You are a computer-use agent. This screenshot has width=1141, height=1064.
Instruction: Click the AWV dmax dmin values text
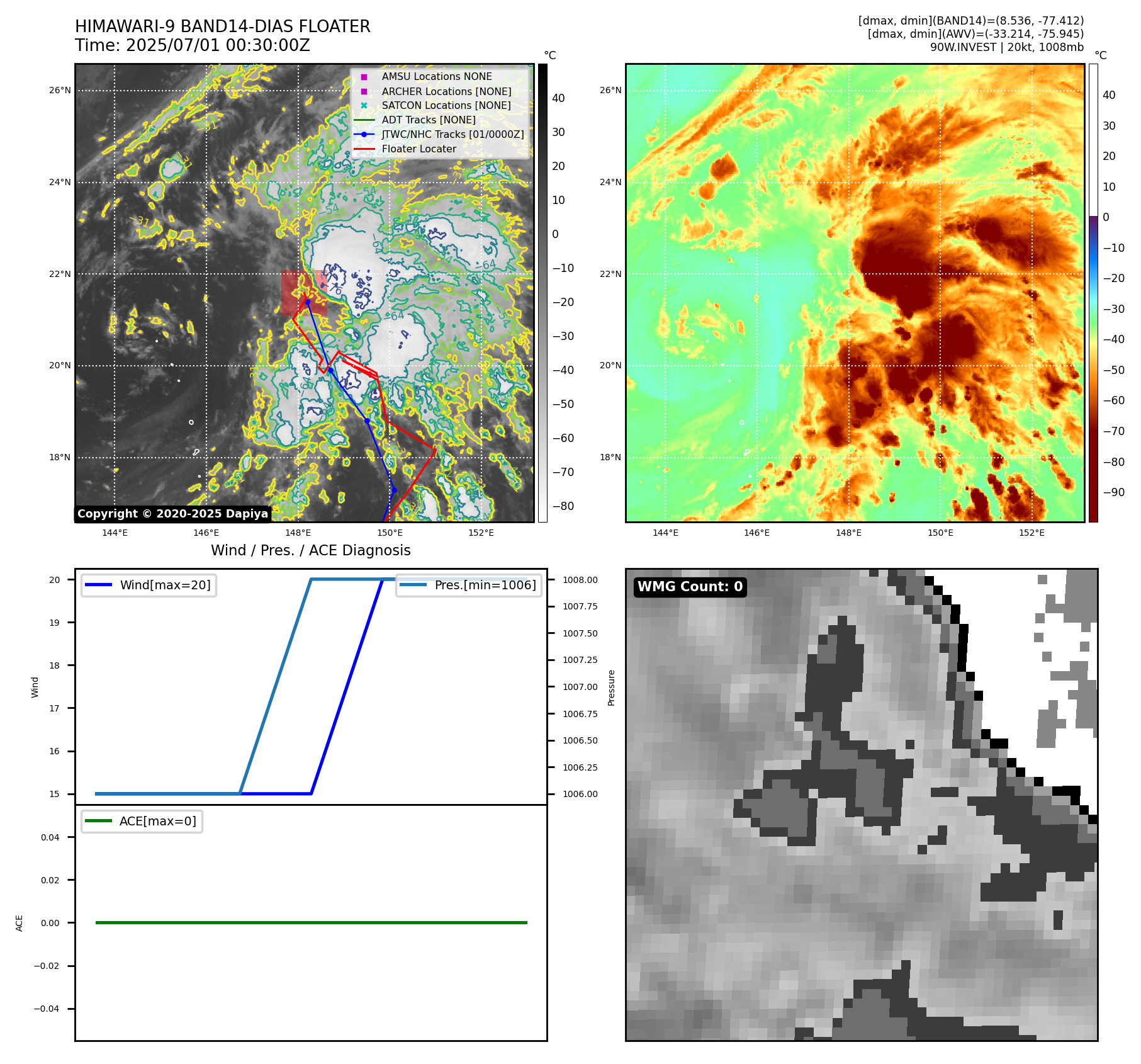point(975,34)
